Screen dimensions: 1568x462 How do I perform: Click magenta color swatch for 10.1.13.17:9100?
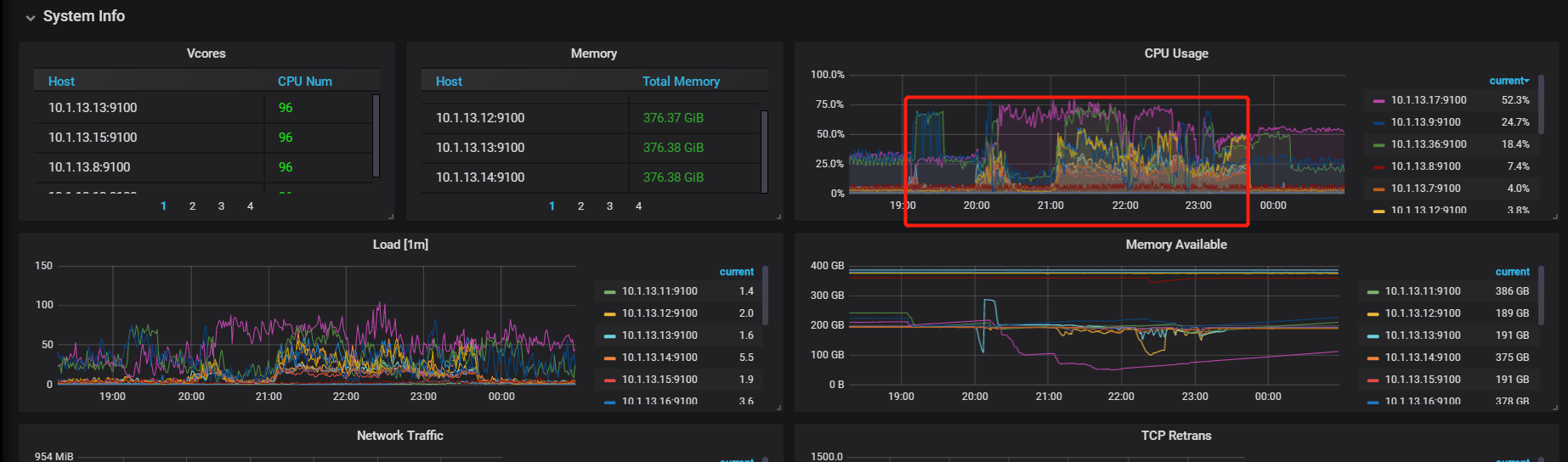click(1378, 101)
